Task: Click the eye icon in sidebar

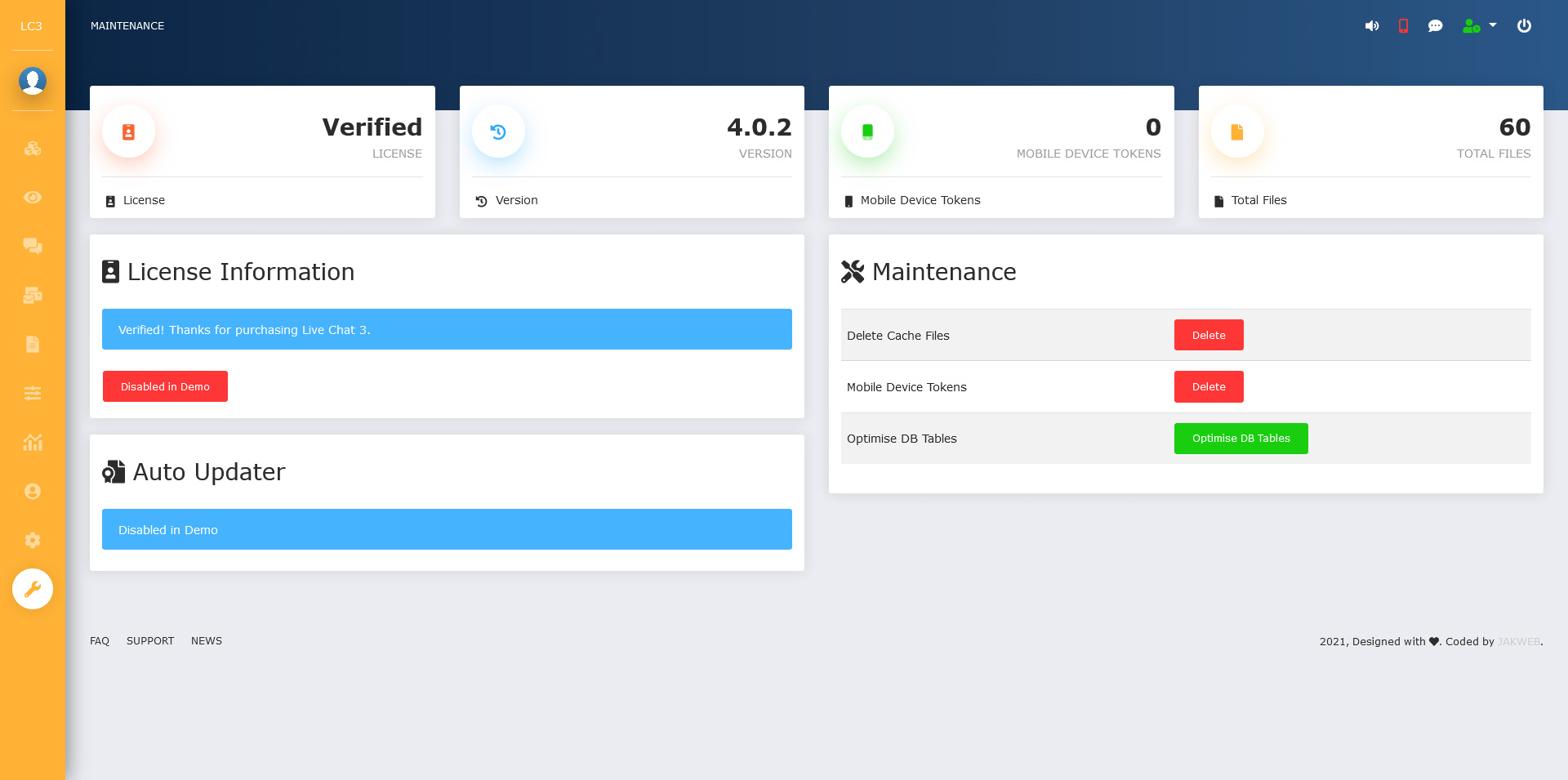Action: point(33,198)
